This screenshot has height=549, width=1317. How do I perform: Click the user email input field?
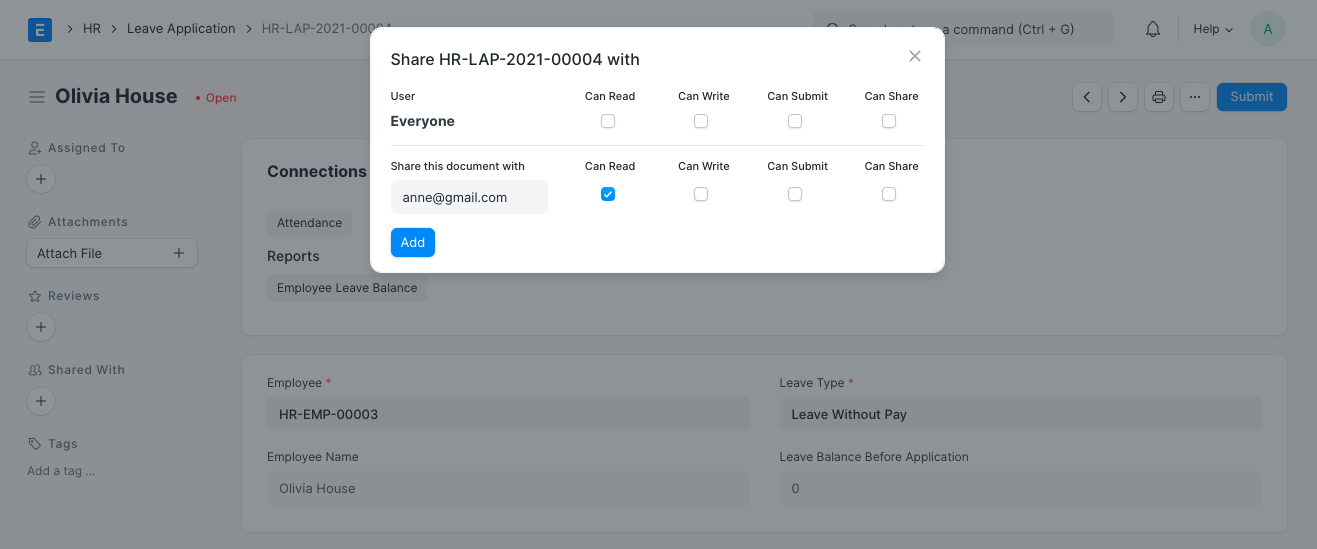coord(469,197)
